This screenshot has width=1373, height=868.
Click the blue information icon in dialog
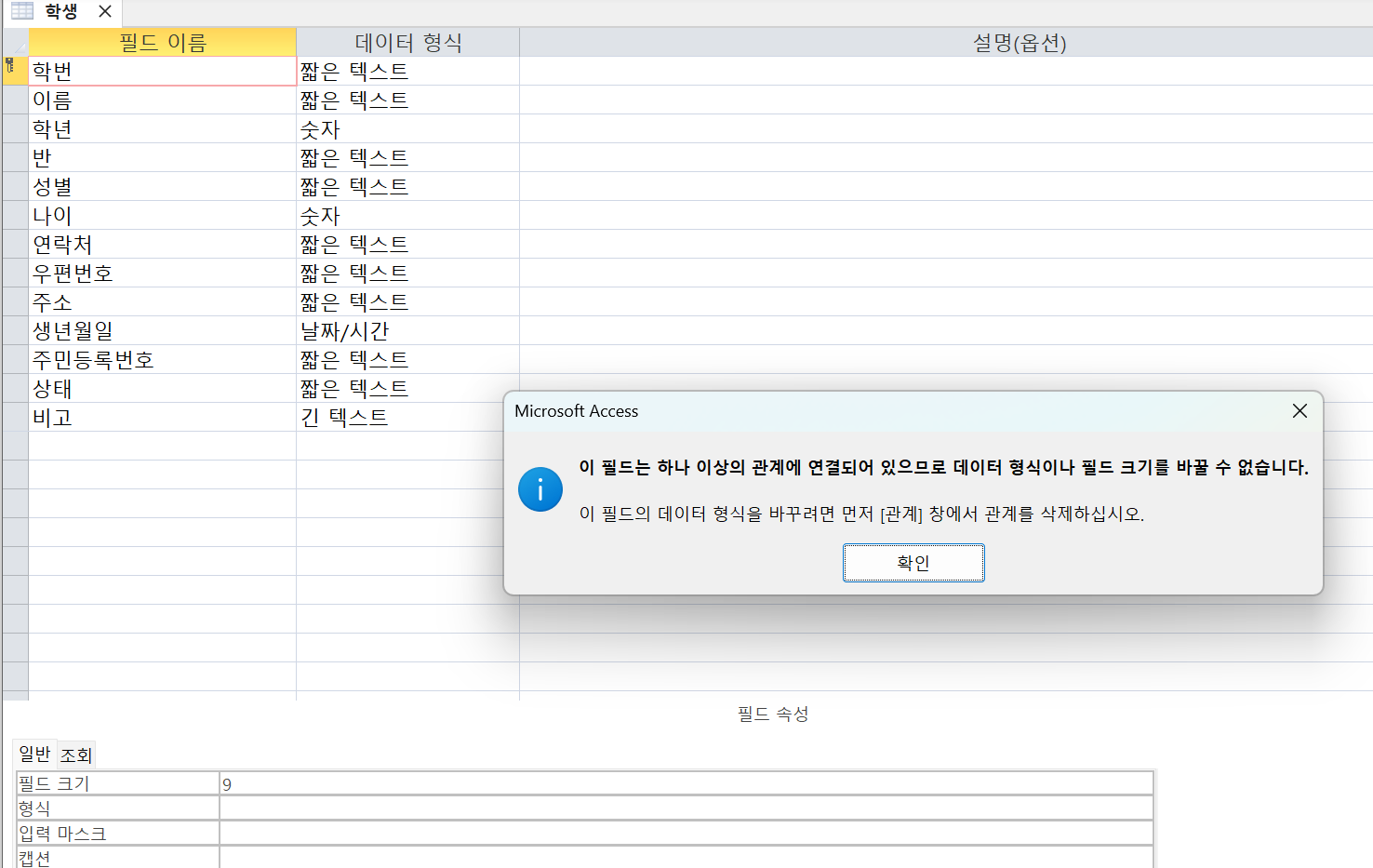[540, 489]
